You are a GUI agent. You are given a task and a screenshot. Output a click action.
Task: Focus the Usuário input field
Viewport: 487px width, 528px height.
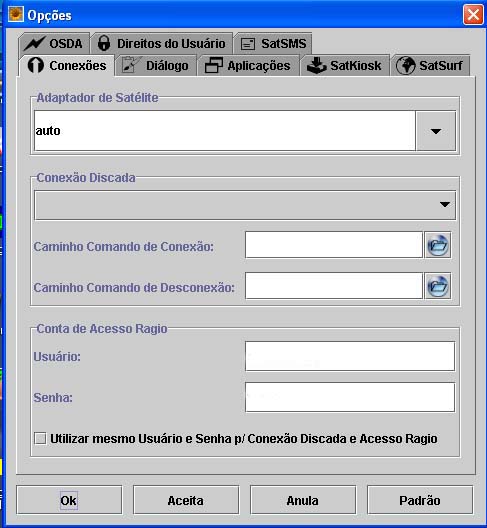[x=350, y=356]
